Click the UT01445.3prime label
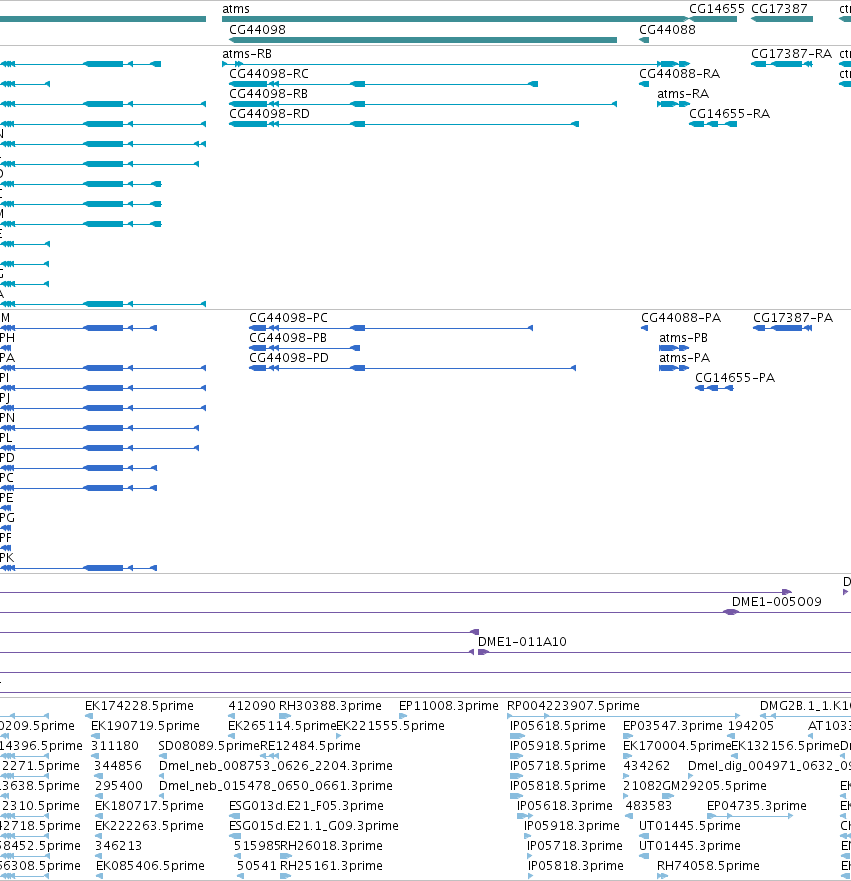This screenshot has height=881, width=851. coord(690,846)
